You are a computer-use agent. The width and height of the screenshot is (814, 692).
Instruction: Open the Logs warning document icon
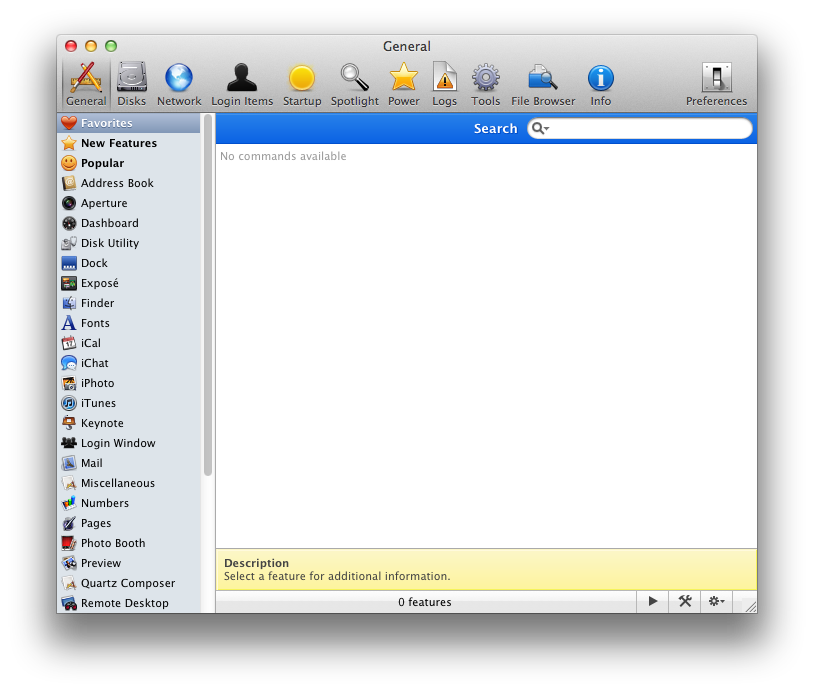click(x=444, y=84)
